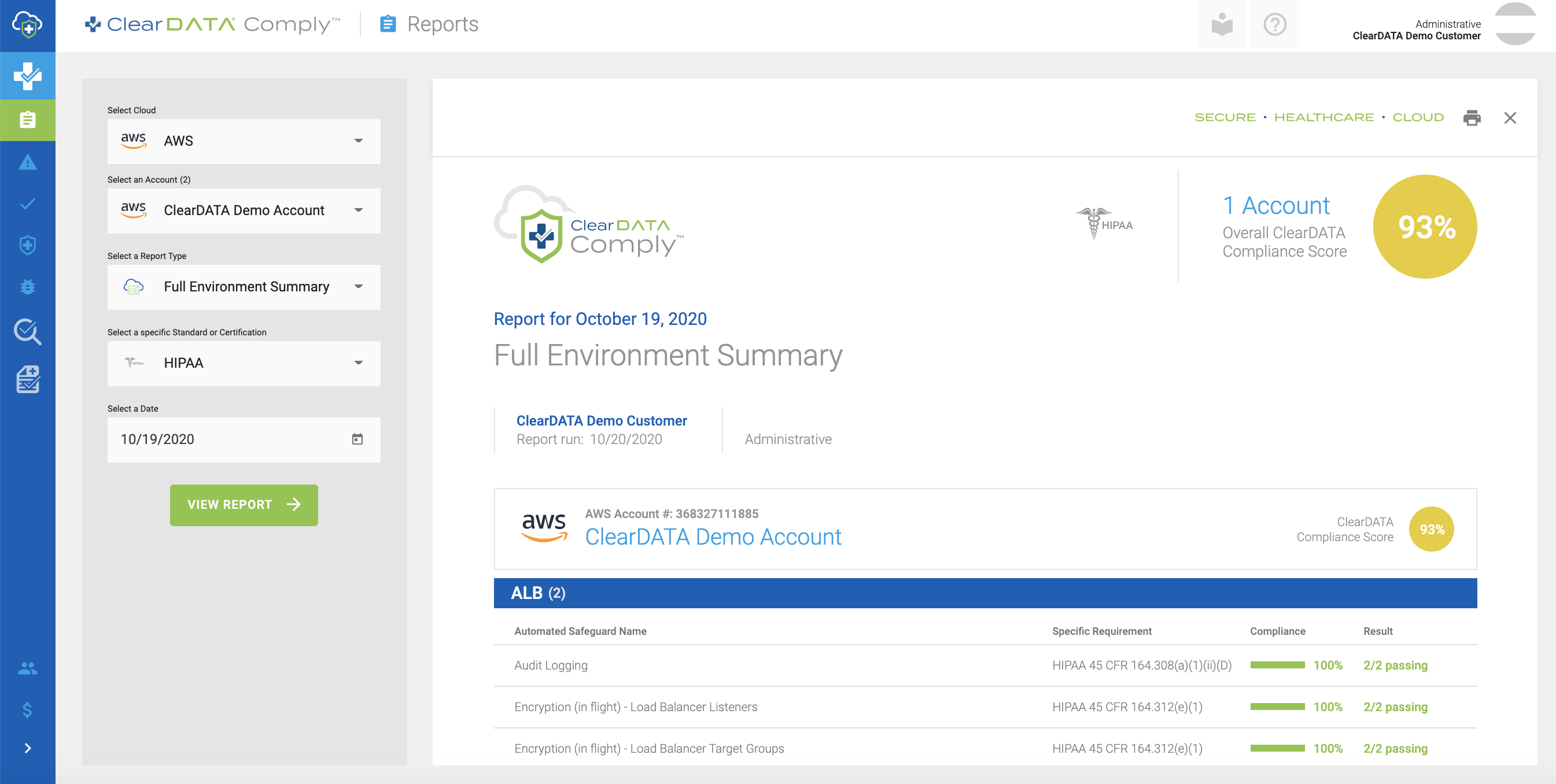The height and width of the screenshot is (784, 1556).
Task: Click the AWS logo on the account card
Action: point(544,527)
